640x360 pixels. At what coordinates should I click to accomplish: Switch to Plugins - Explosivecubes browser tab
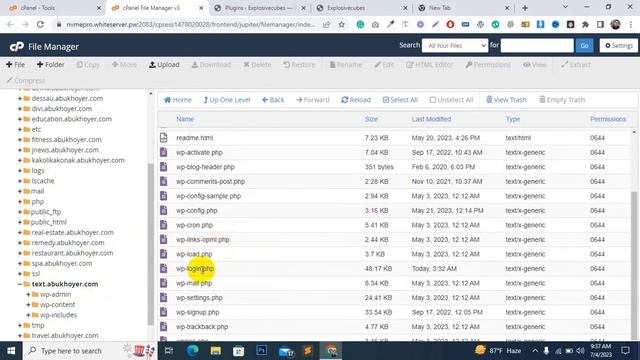[x=260, y=8]
